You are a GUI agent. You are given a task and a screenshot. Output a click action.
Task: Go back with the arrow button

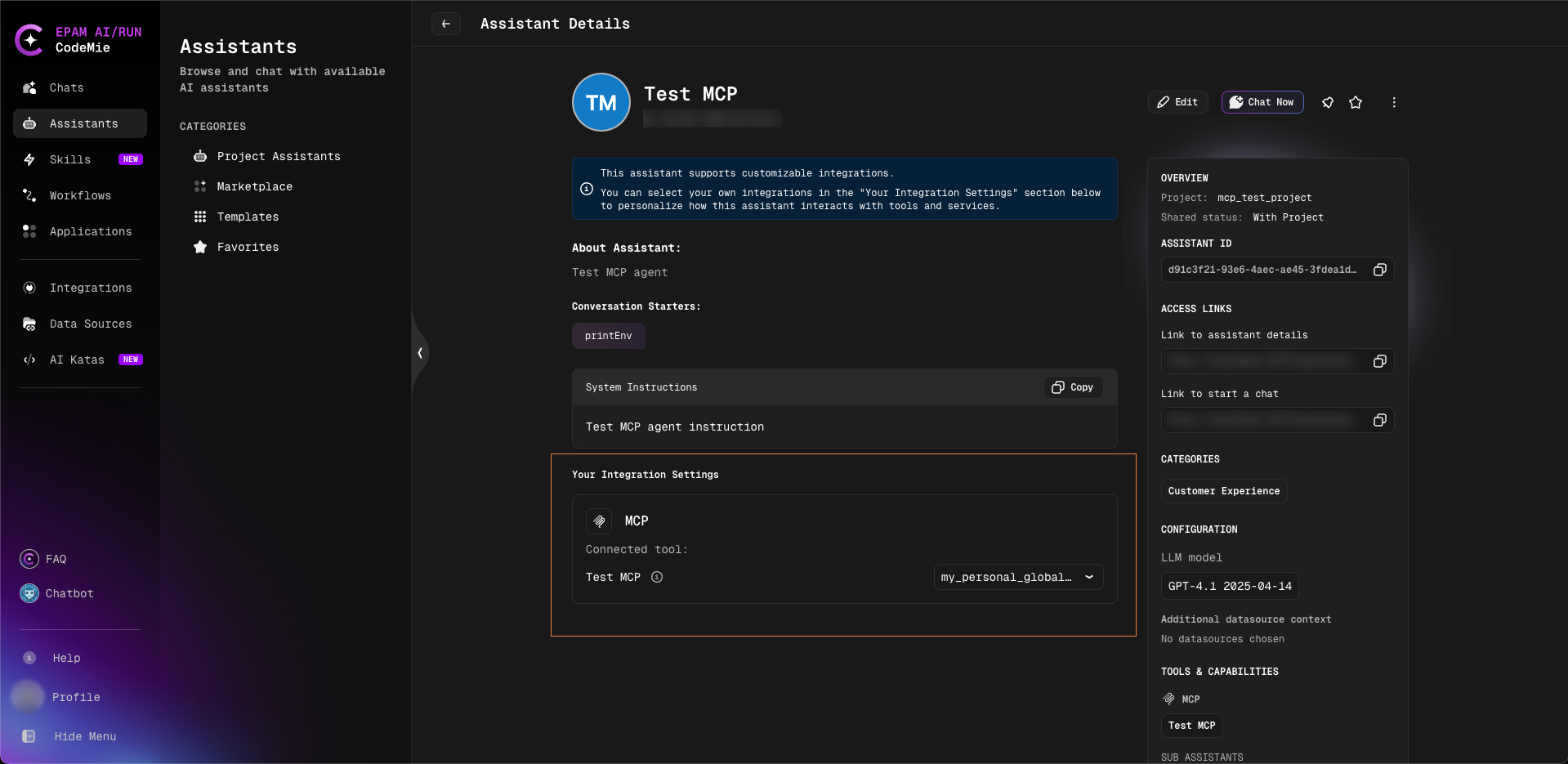(x=446, y=24)
